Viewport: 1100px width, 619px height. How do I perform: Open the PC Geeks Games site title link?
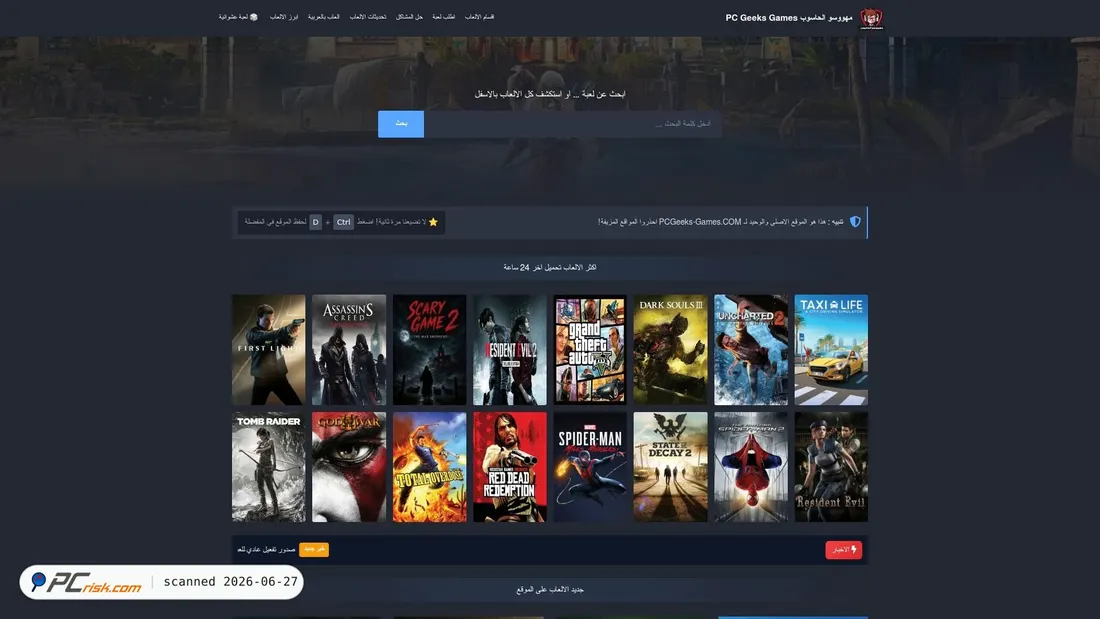tap(789, 18)
